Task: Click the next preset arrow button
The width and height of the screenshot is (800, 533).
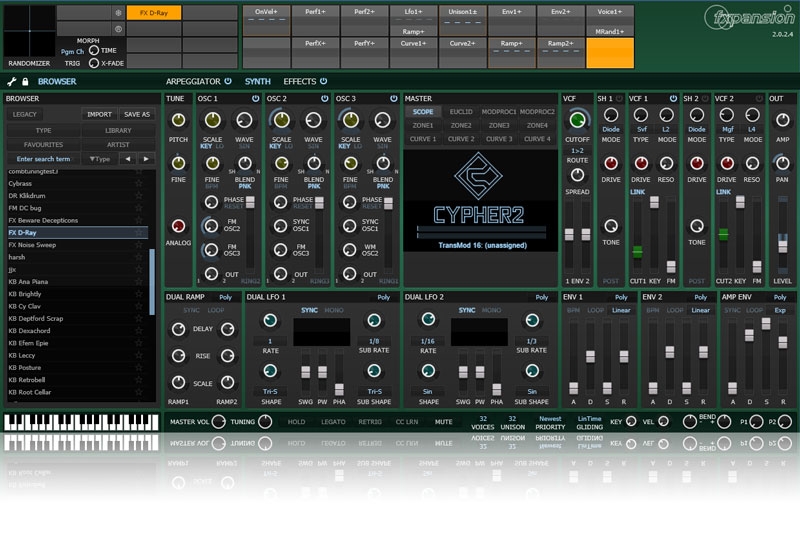Action: tap(146, 159)
